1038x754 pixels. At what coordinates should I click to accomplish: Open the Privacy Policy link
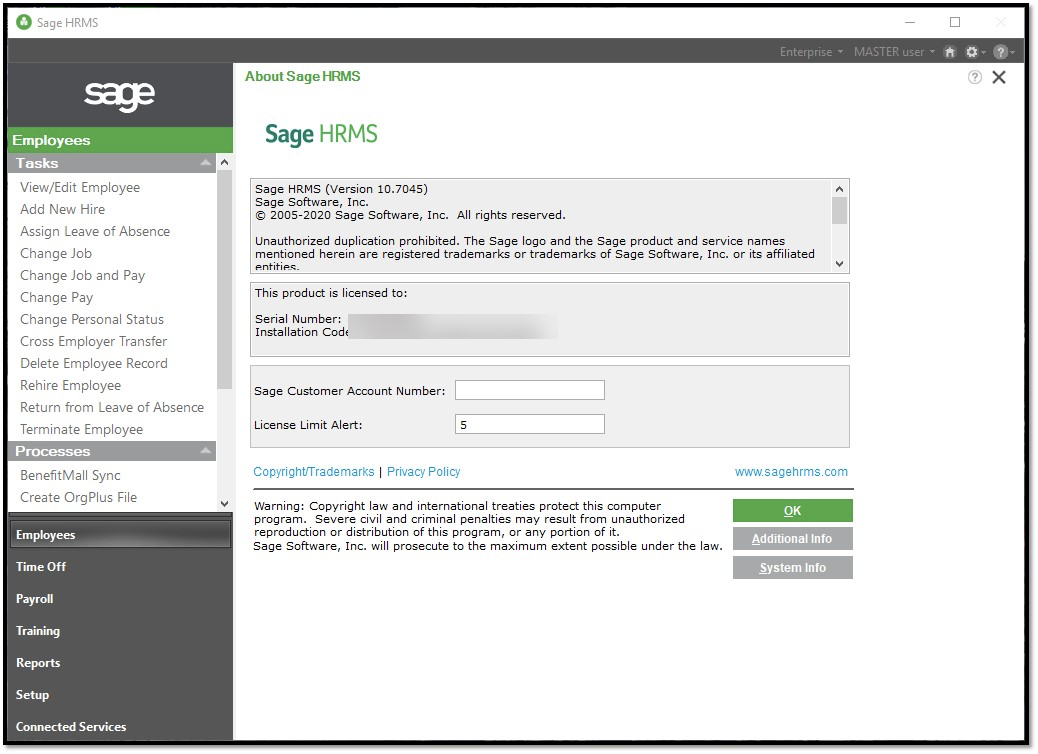[424, 471]
